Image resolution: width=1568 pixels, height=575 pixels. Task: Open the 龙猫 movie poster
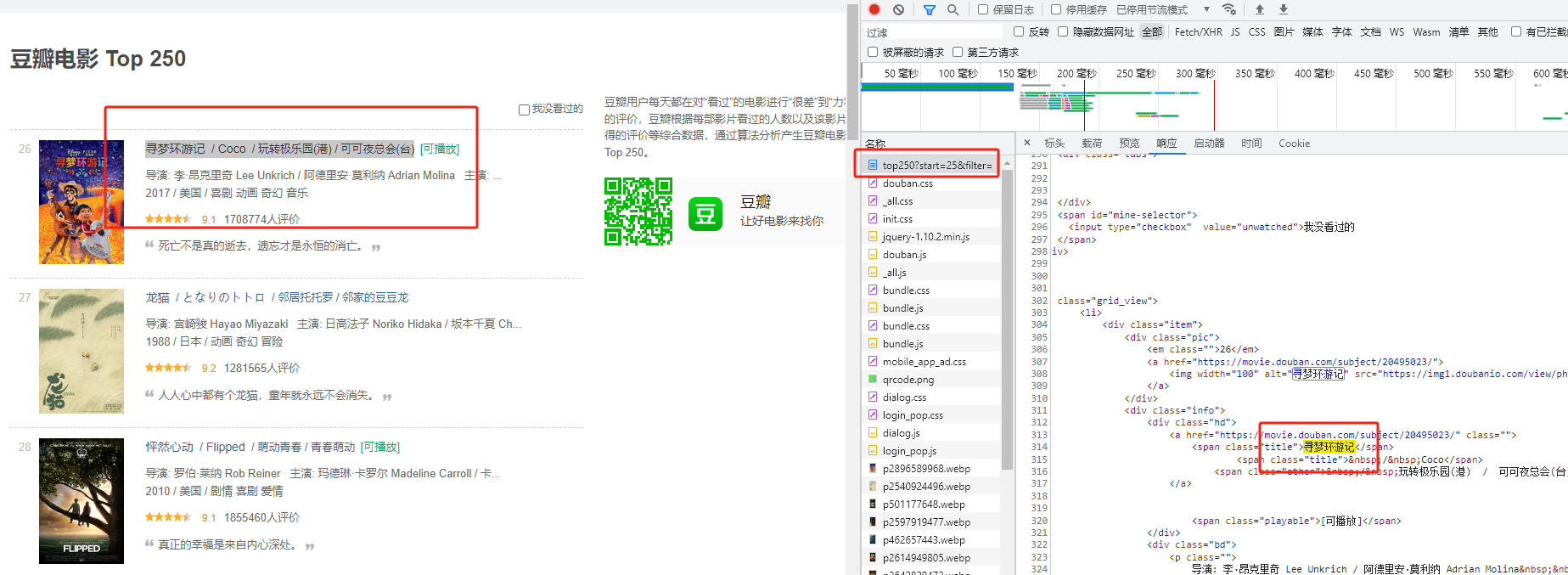[x=81, y=351]
